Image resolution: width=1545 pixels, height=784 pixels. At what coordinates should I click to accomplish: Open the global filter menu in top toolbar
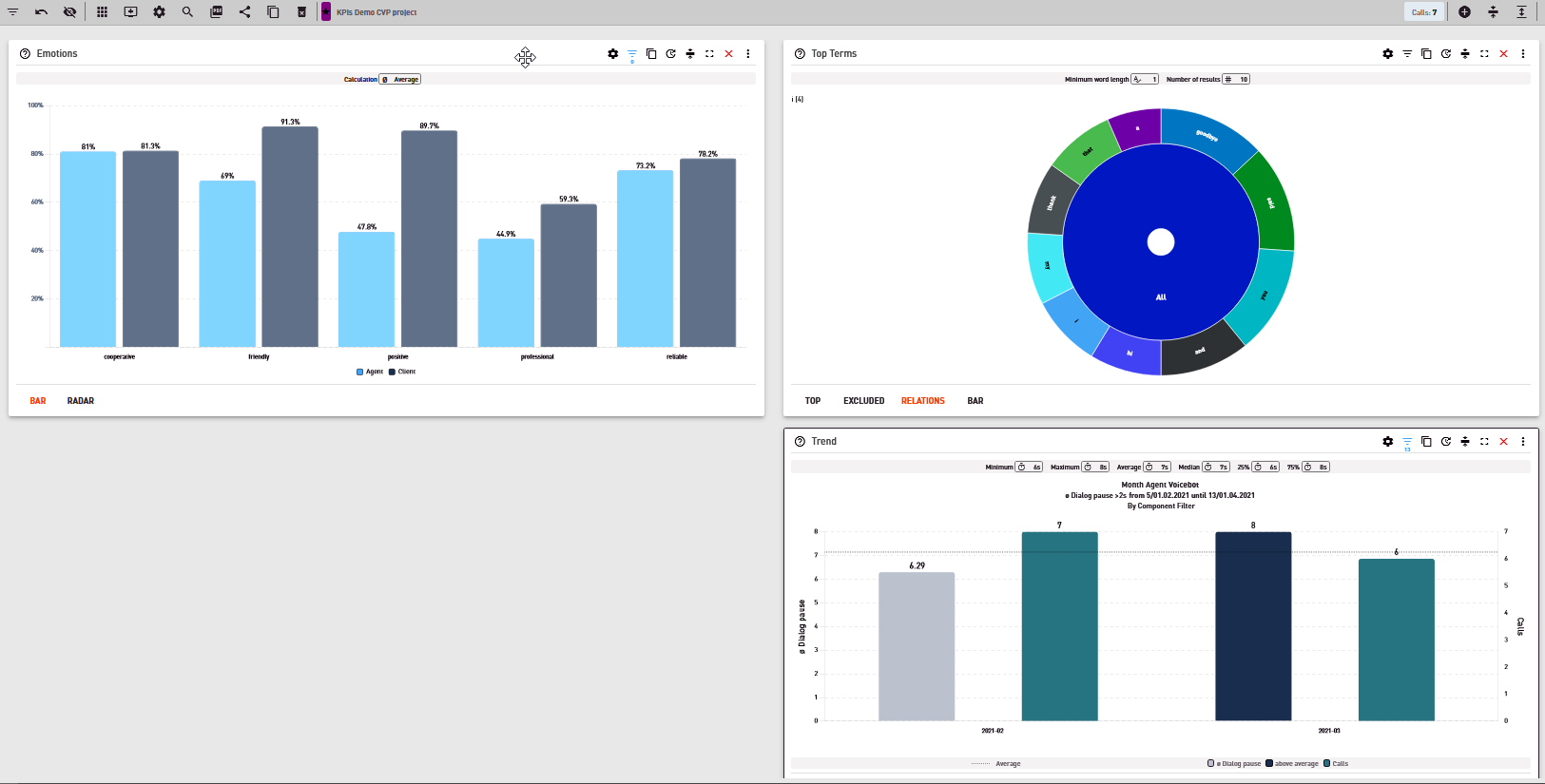(x=13, y=12)
